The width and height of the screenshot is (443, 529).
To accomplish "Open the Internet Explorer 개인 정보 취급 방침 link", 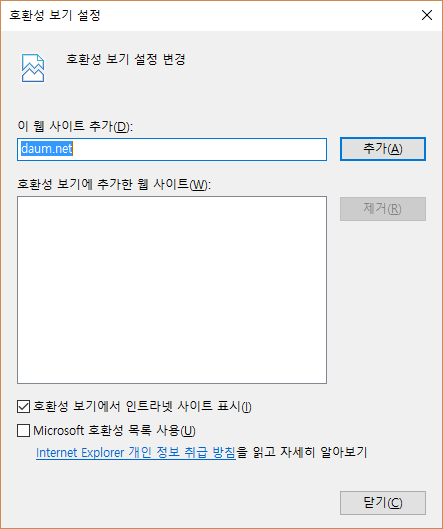I will [136, 452].
